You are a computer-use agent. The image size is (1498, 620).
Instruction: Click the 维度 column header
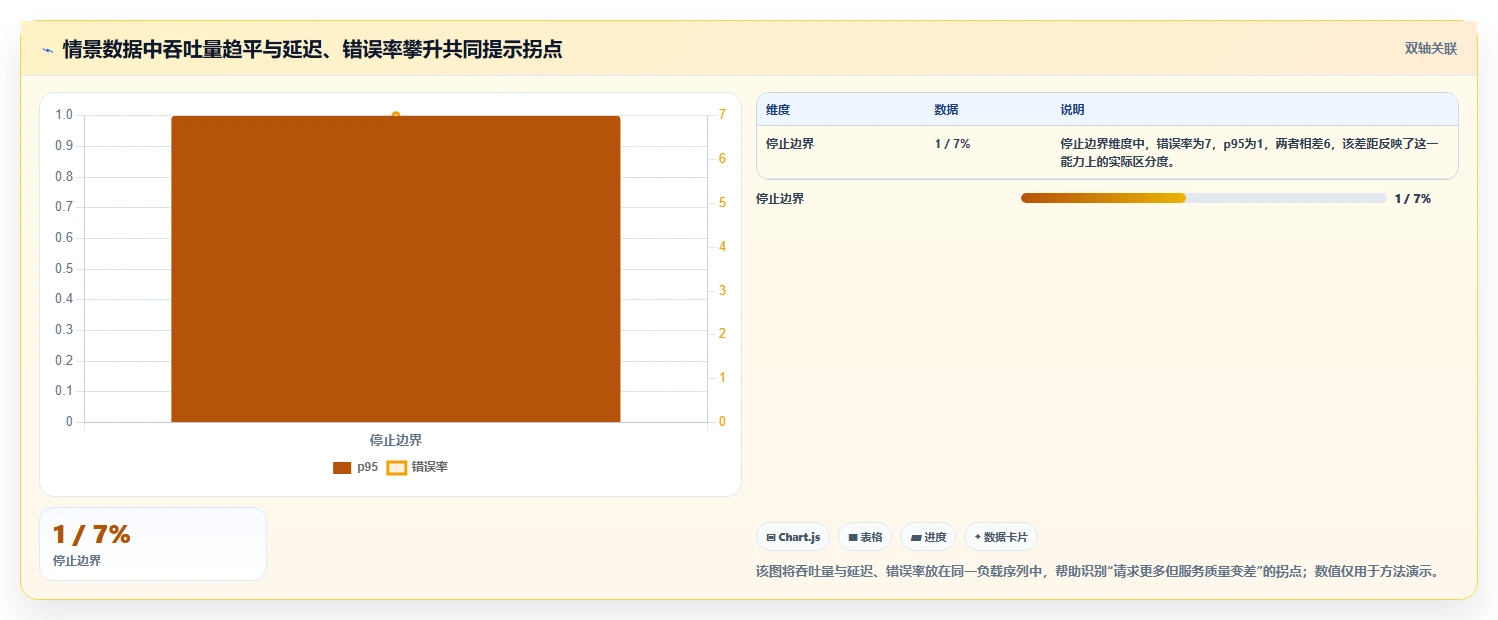point(778,110)
